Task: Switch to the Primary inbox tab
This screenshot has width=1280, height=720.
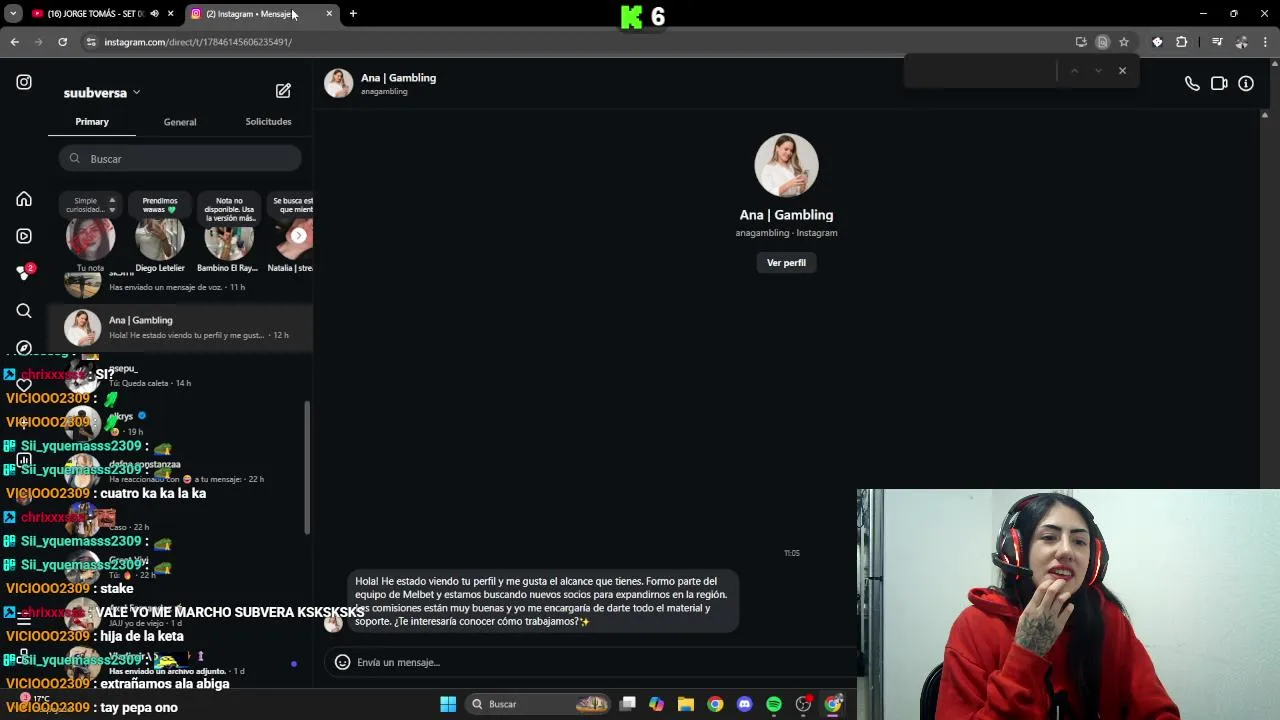Action: click(92, 122)
